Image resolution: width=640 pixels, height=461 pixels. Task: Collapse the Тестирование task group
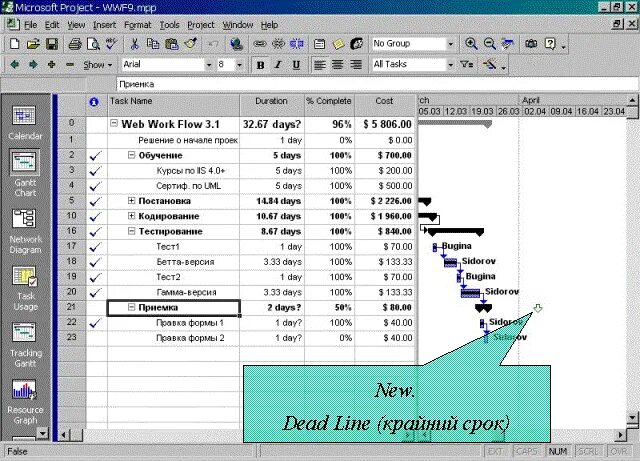point(131,231)
